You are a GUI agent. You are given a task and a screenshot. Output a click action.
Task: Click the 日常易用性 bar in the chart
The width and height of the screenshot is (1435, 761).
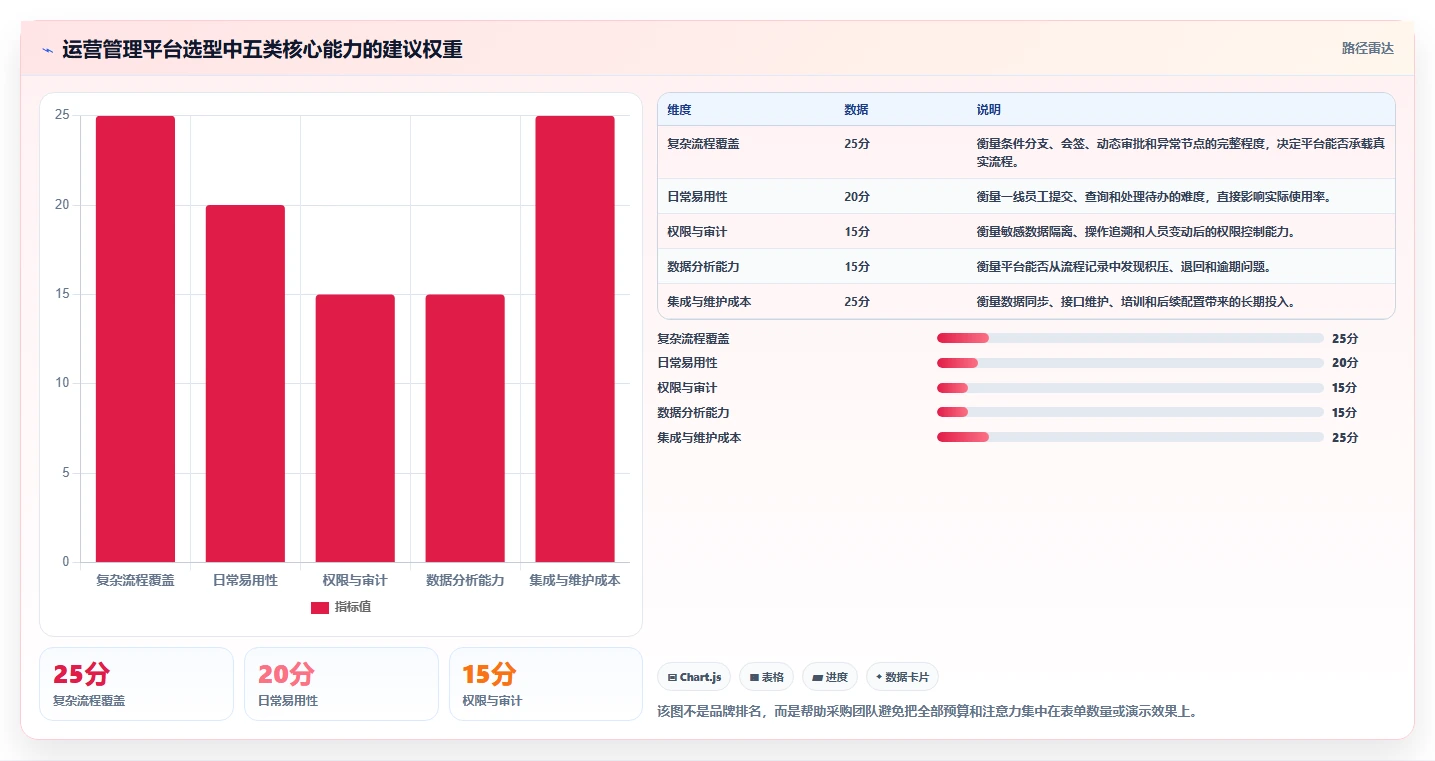[245, 383]
